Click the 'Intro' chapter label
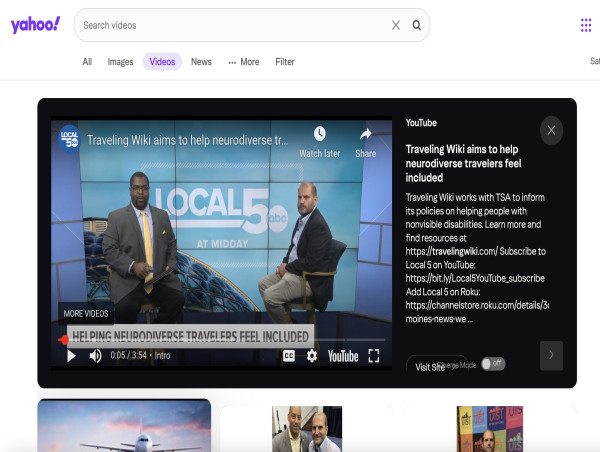The image size is (600, 452). pos(162,356)
